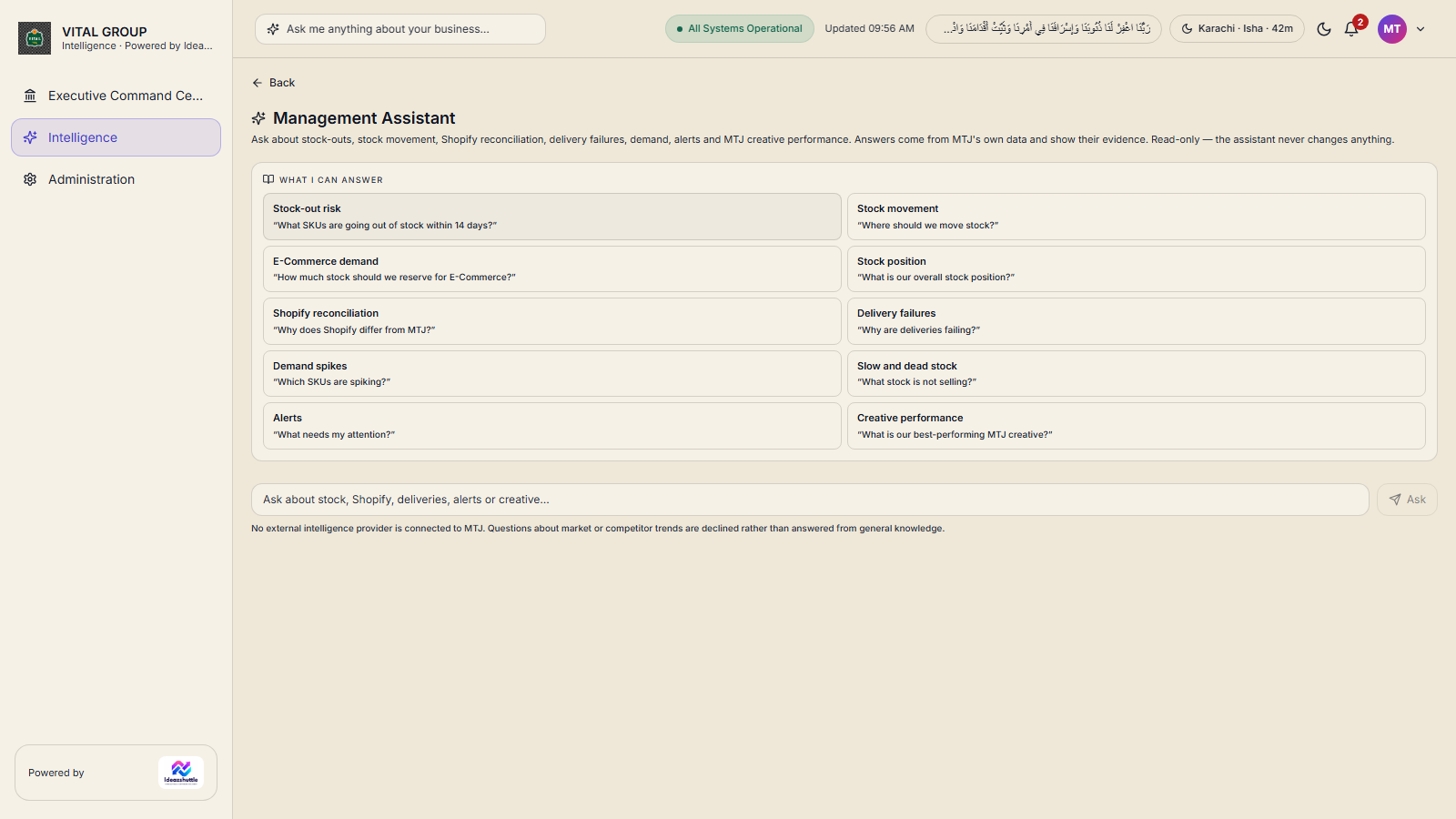Click the Executive Command Center building icon
The image size is (1456, 819).
tap(30, 96)
